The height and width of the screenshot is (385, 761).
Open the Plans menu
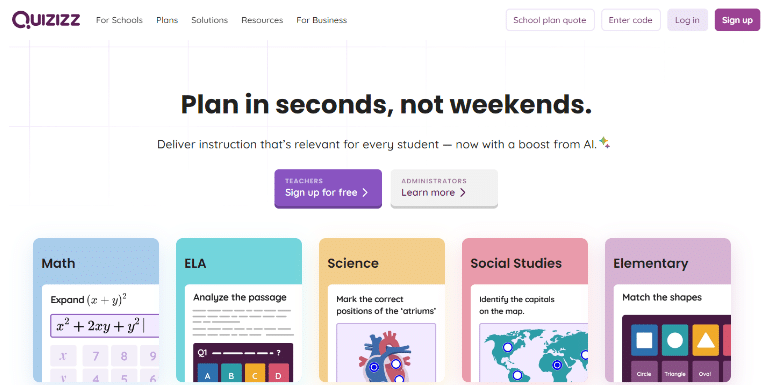pos(167,20)
